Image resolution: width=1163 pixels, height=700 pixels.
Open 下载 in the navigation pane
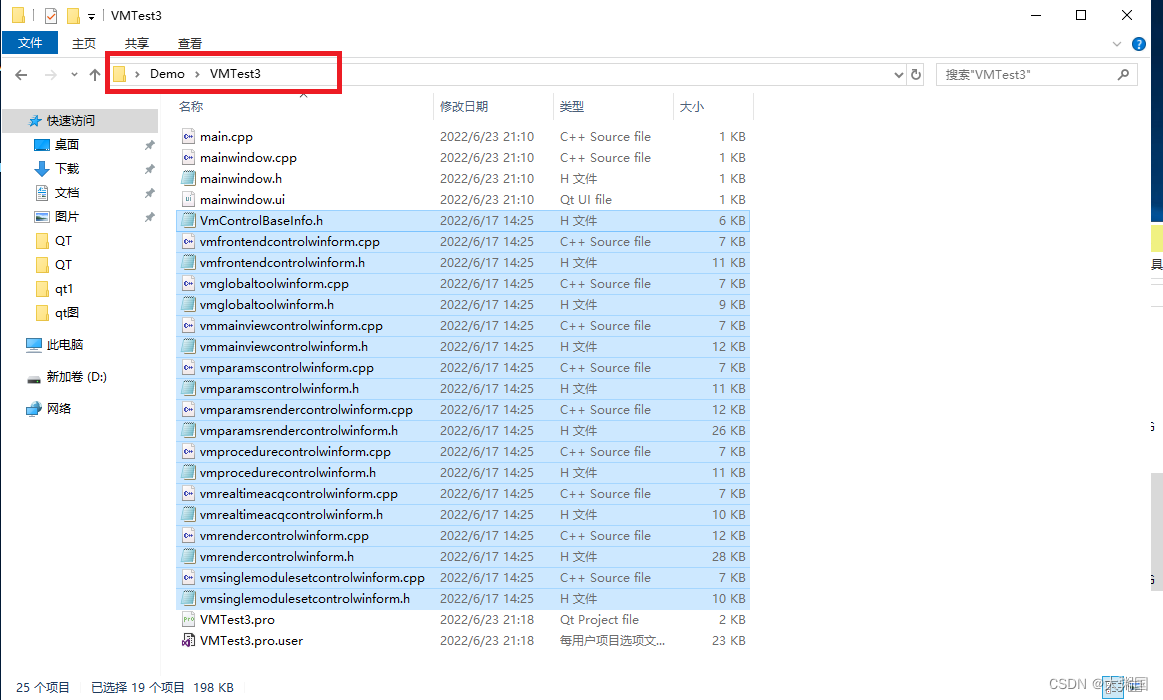(x=67, y=168)
